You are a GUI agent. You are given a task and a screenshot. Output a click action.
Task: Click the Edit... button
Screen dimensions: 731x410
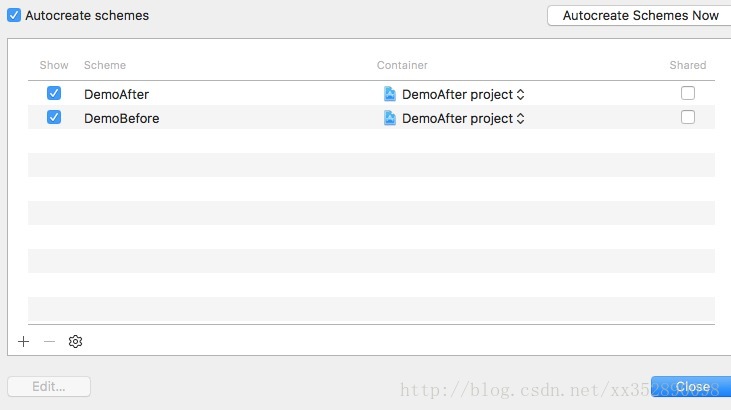49,387
